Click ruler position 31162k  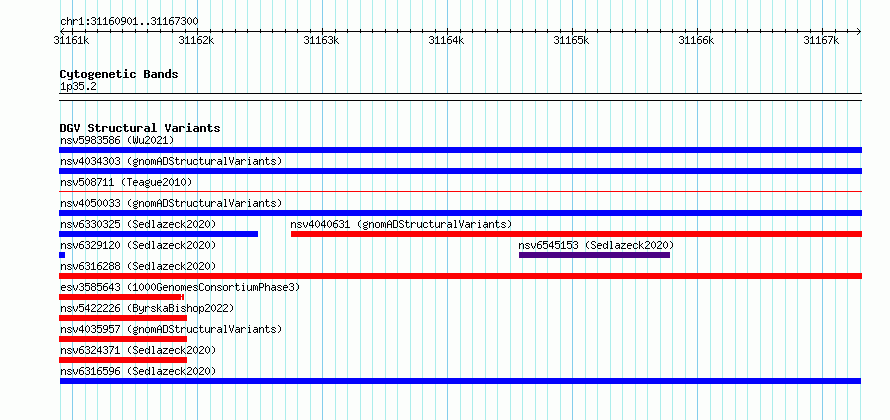196,40
